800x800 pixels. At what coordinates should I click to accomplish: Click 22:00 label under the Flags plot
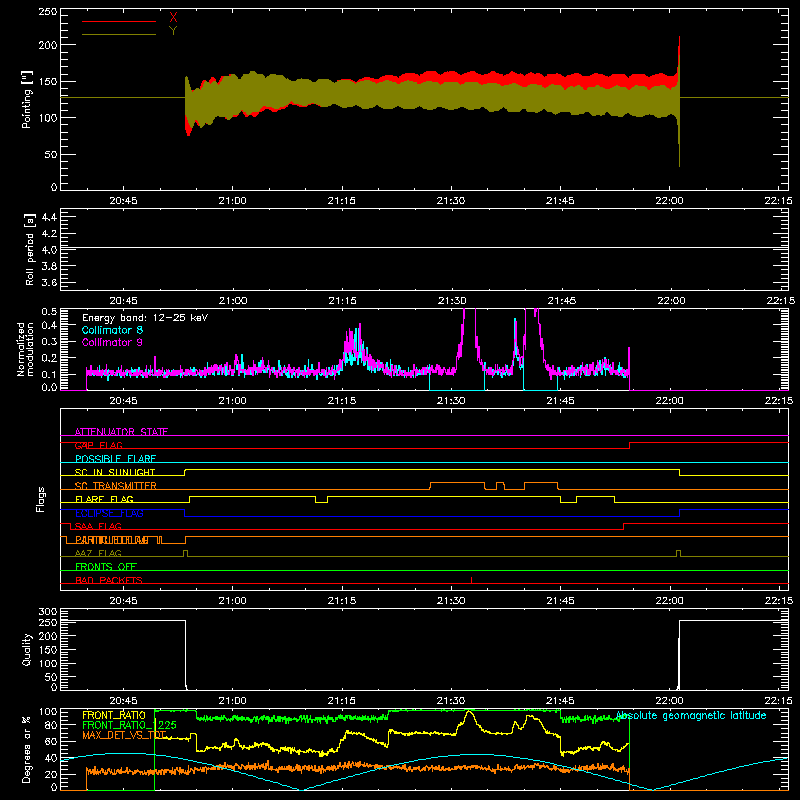669,601
